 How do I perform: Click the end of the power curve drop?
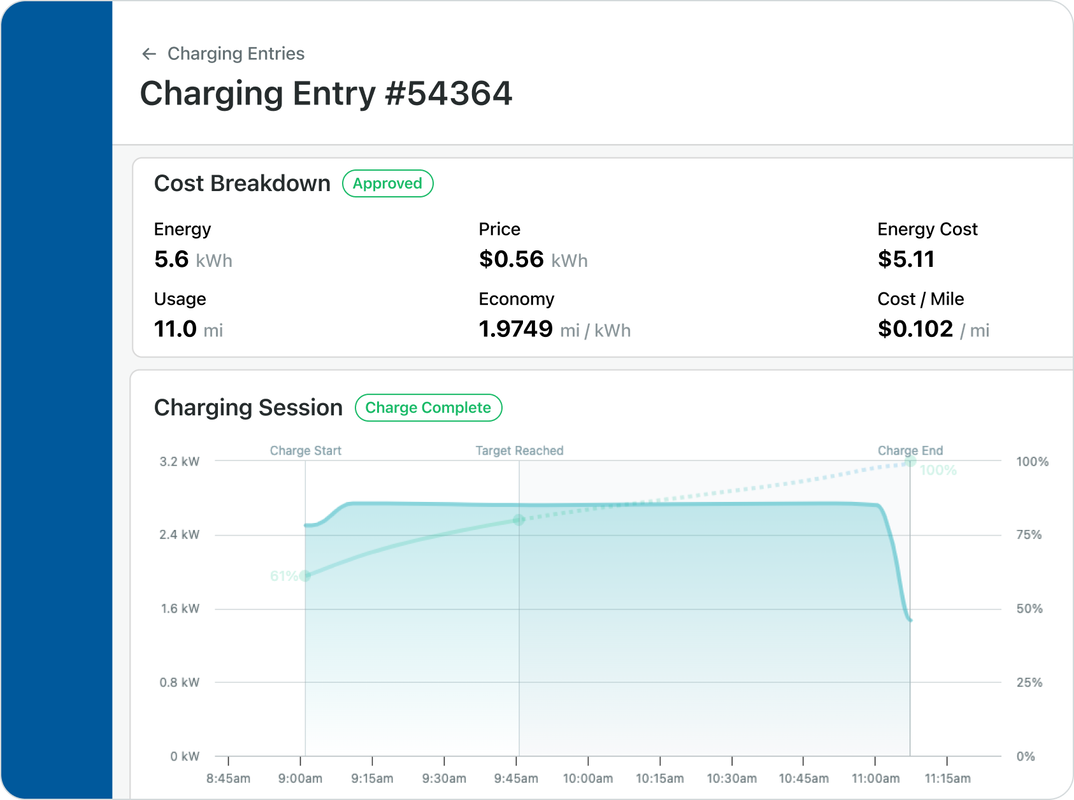910,621
